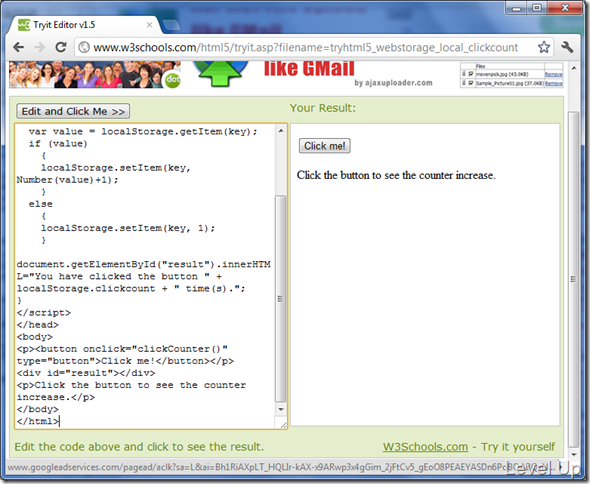Toggle the checkbox beside Sample_Picture01.jpg
Screen dimensions: 590x484
tap(470, 83)
